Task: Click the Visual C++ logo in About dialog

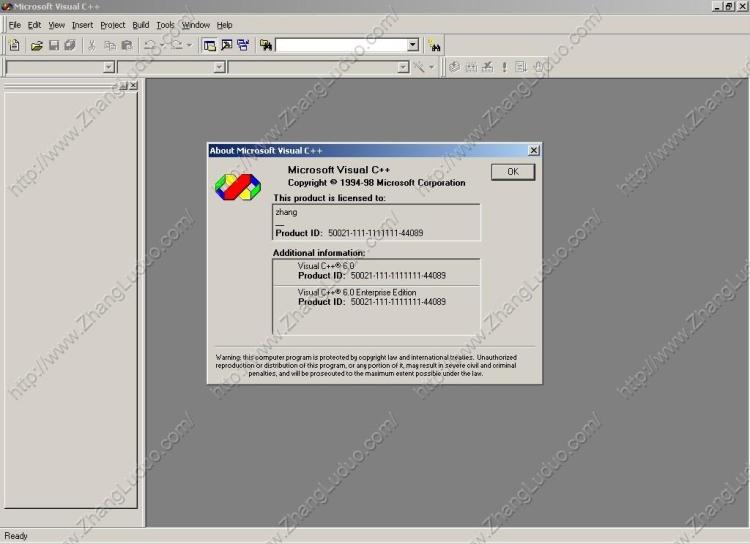Action: coord(238,187)
